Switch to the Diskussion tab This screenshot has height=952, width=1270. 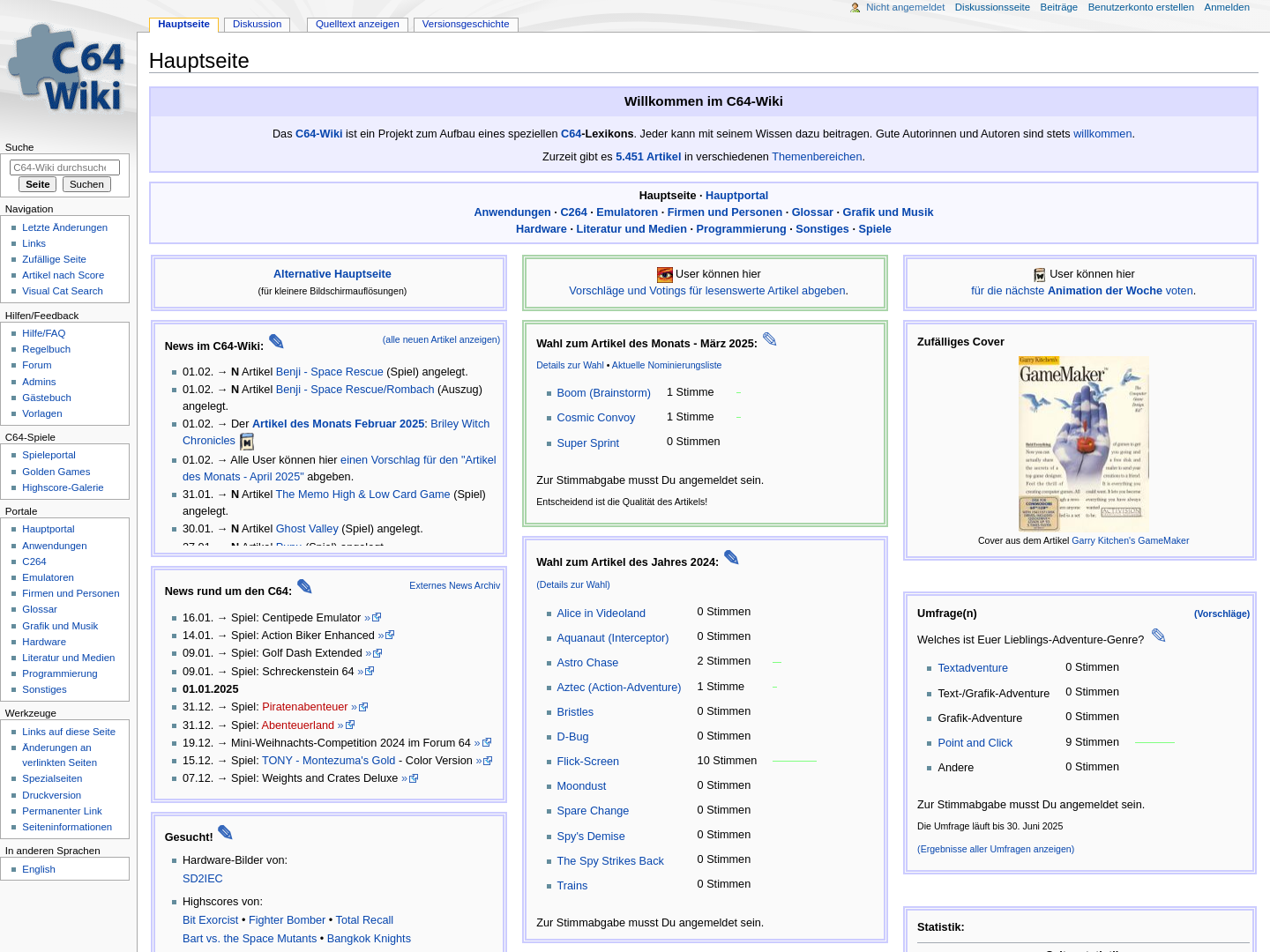pos(257,24)
